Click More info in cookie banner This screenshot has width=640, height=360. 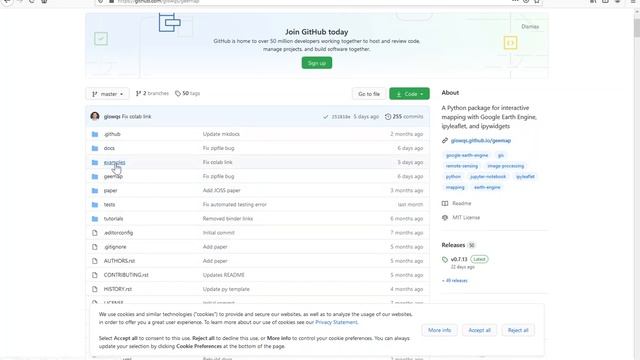coord(440,330)
